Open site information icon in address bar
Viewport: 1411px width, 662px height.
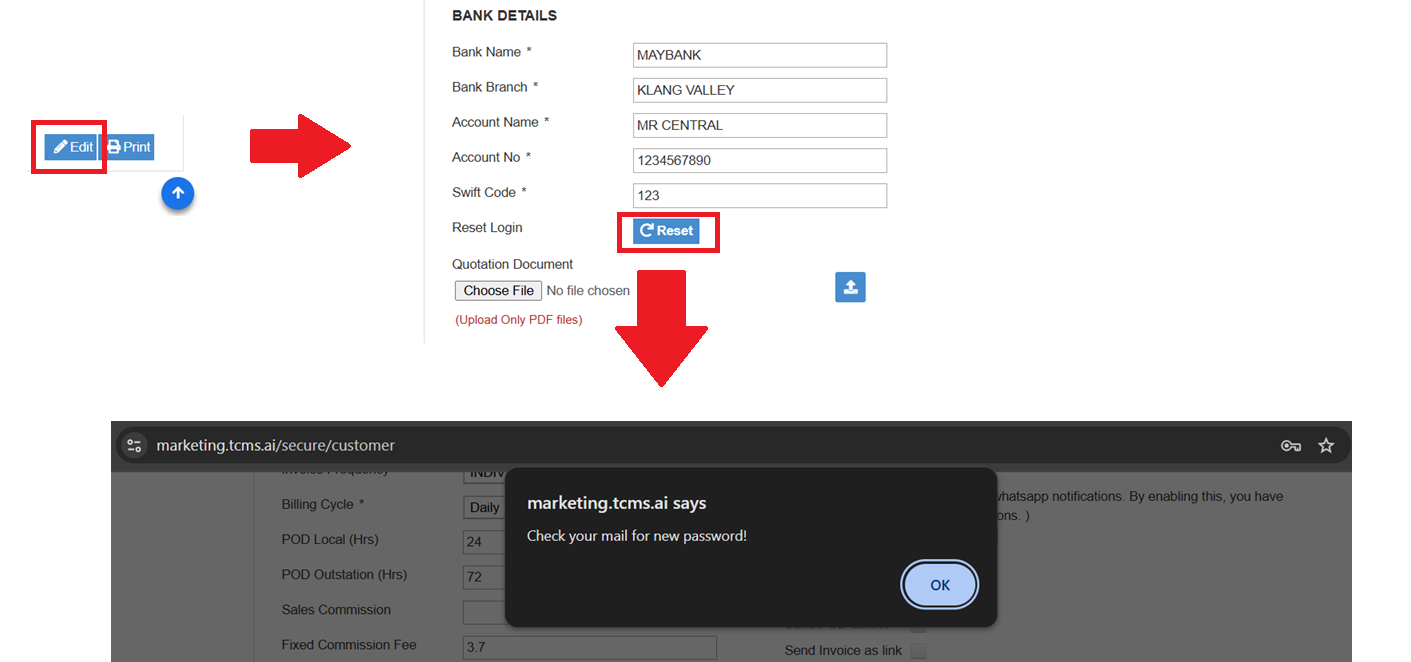click(135, 445)
